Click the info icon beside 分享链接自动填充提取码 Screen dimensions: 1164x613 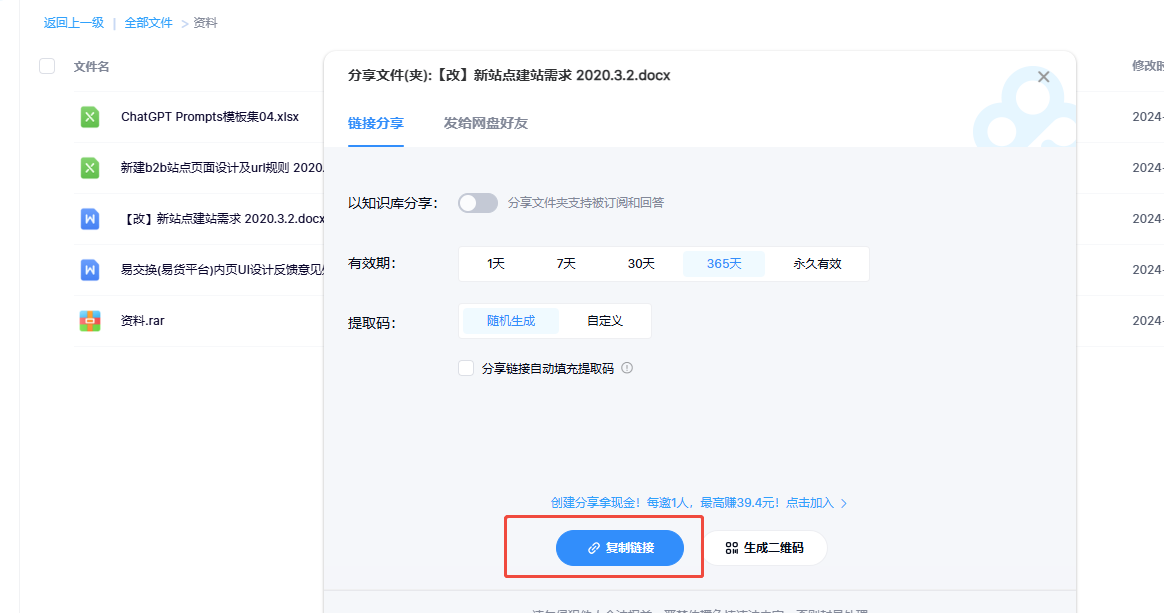627,368
